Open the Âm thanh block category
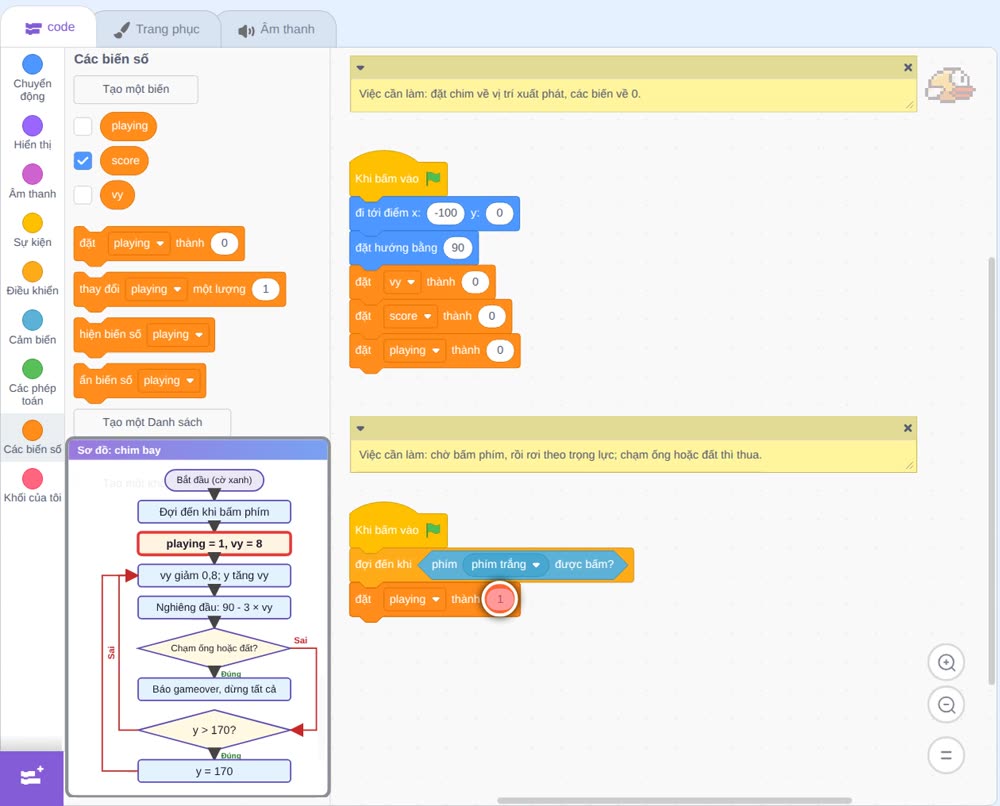 point(33,182)
